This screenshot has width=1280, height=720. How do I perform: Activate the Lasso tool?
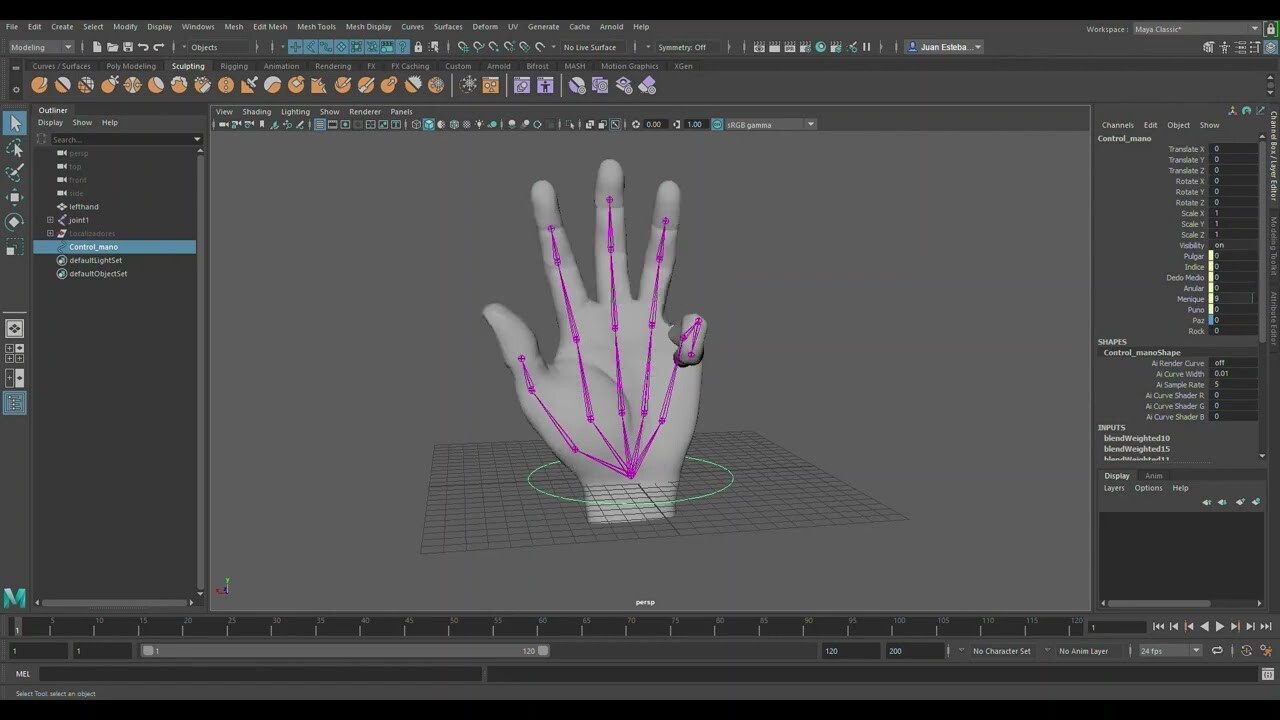point(15,147)
